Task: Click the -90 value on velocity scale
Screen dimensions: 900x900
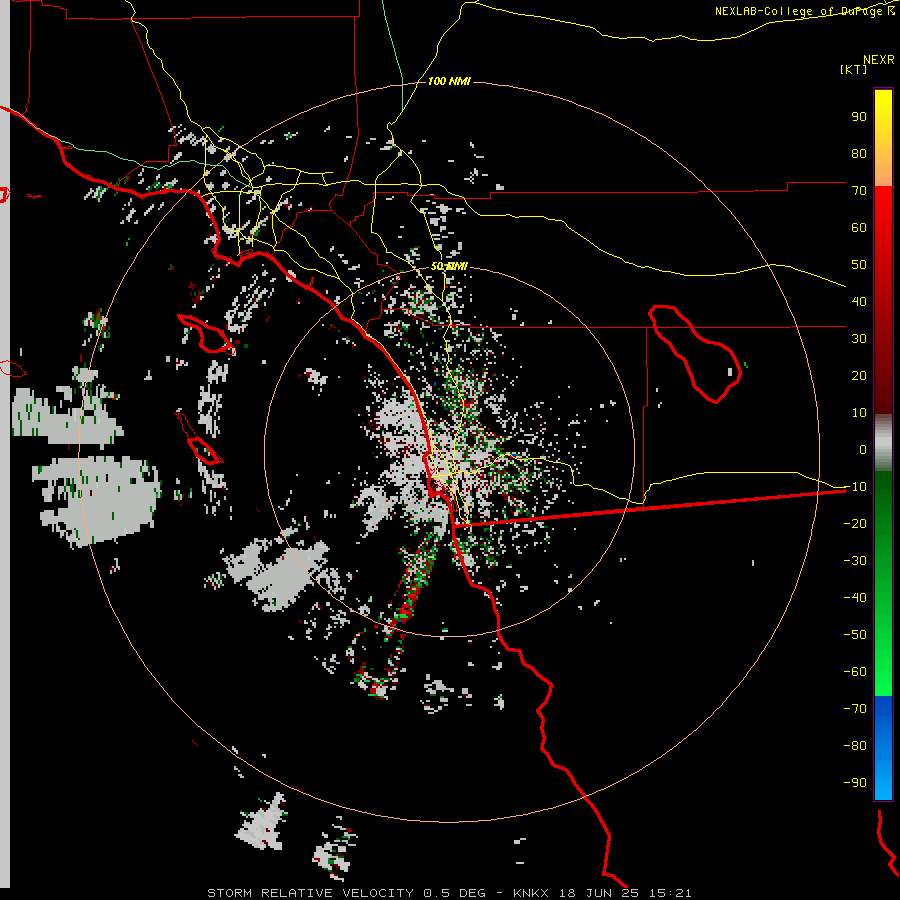Action: pyautogui.click(x=855, y=783)
